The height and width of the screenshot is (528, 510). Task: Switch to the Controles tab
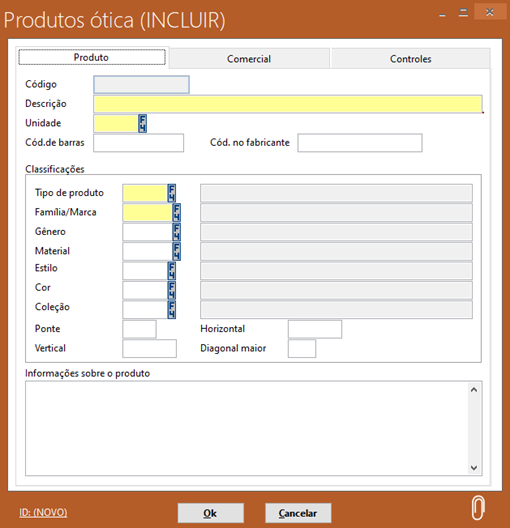pyautogui.click(x=410, y=59)
